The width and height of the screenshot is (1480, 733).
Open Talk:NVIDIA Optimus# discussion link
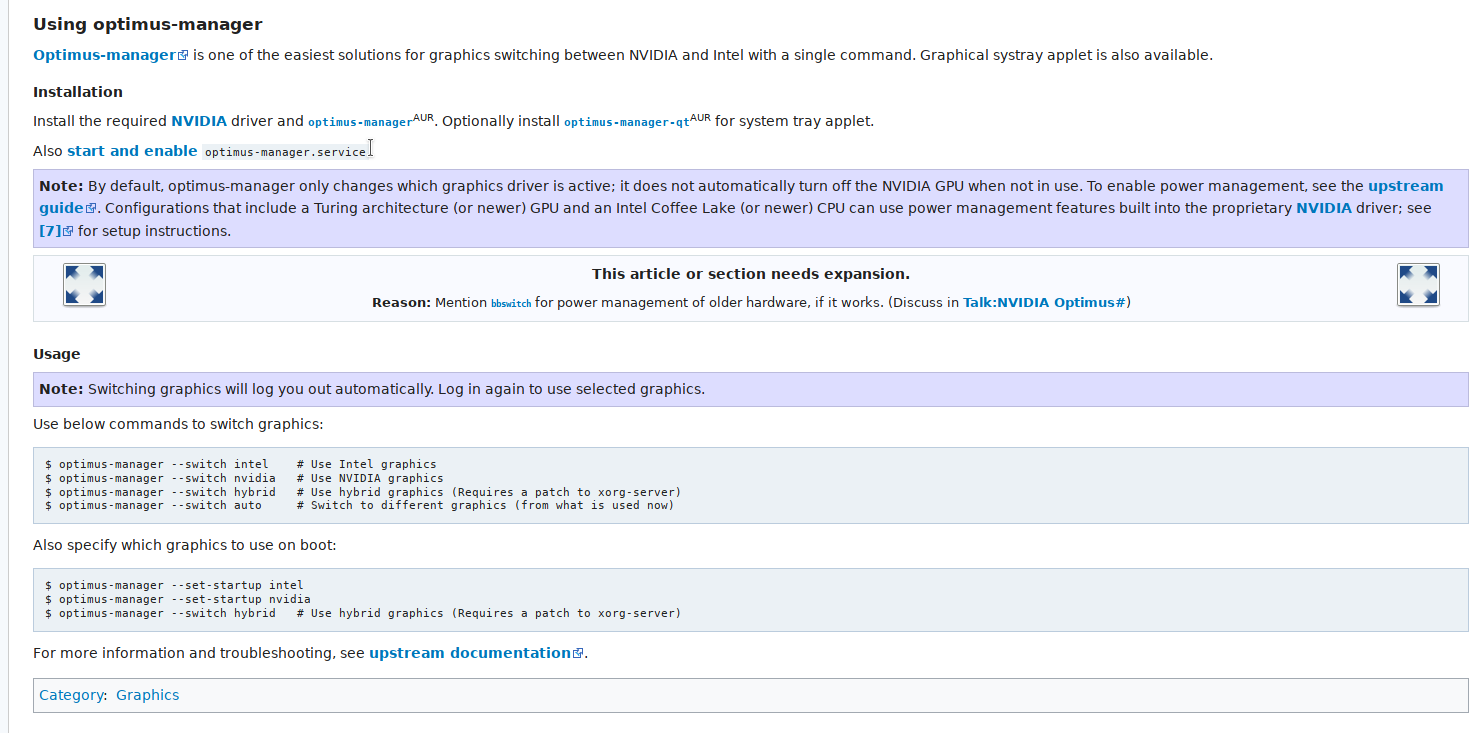coord(1044,302)
